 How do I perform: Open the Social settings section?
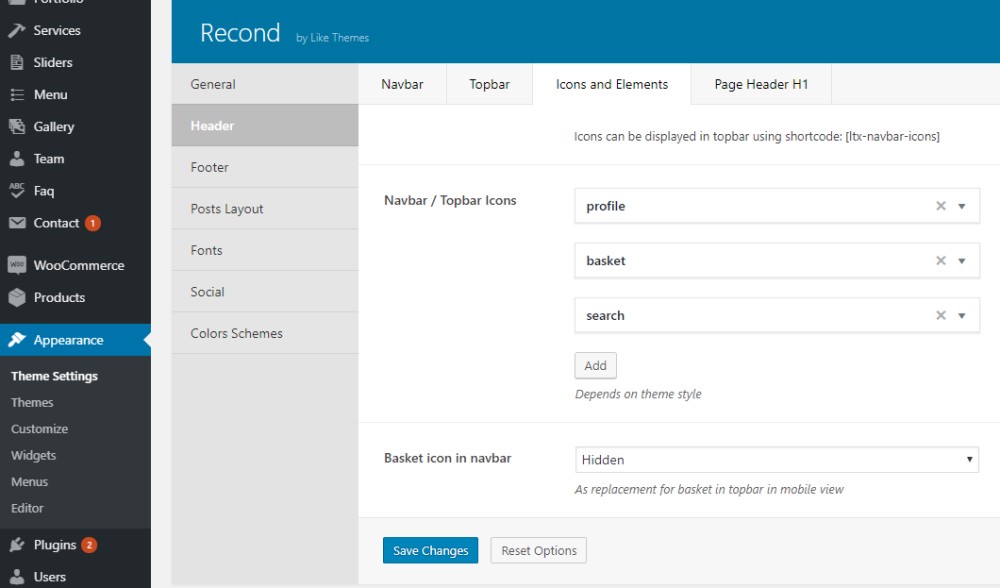265,291
